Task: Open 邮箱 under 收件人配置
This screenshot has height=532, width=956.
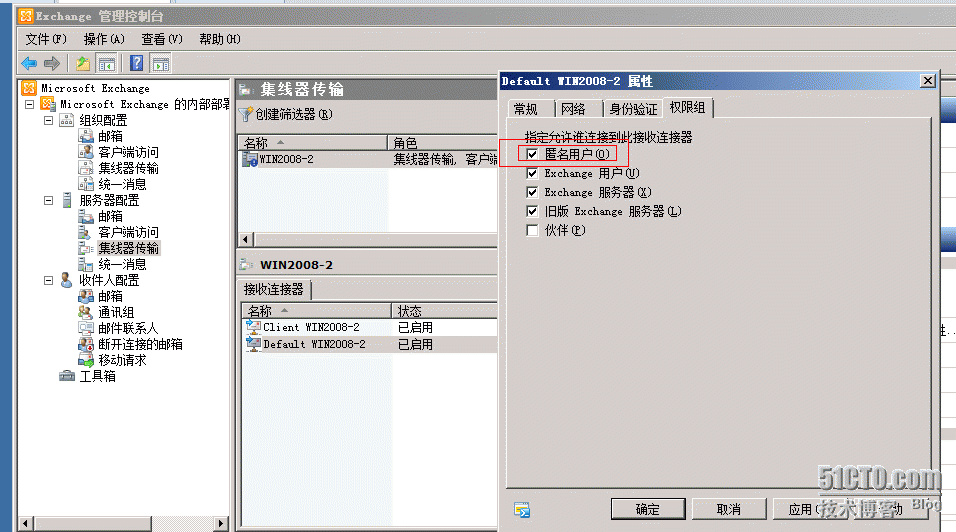Action: tap(110, 296)
